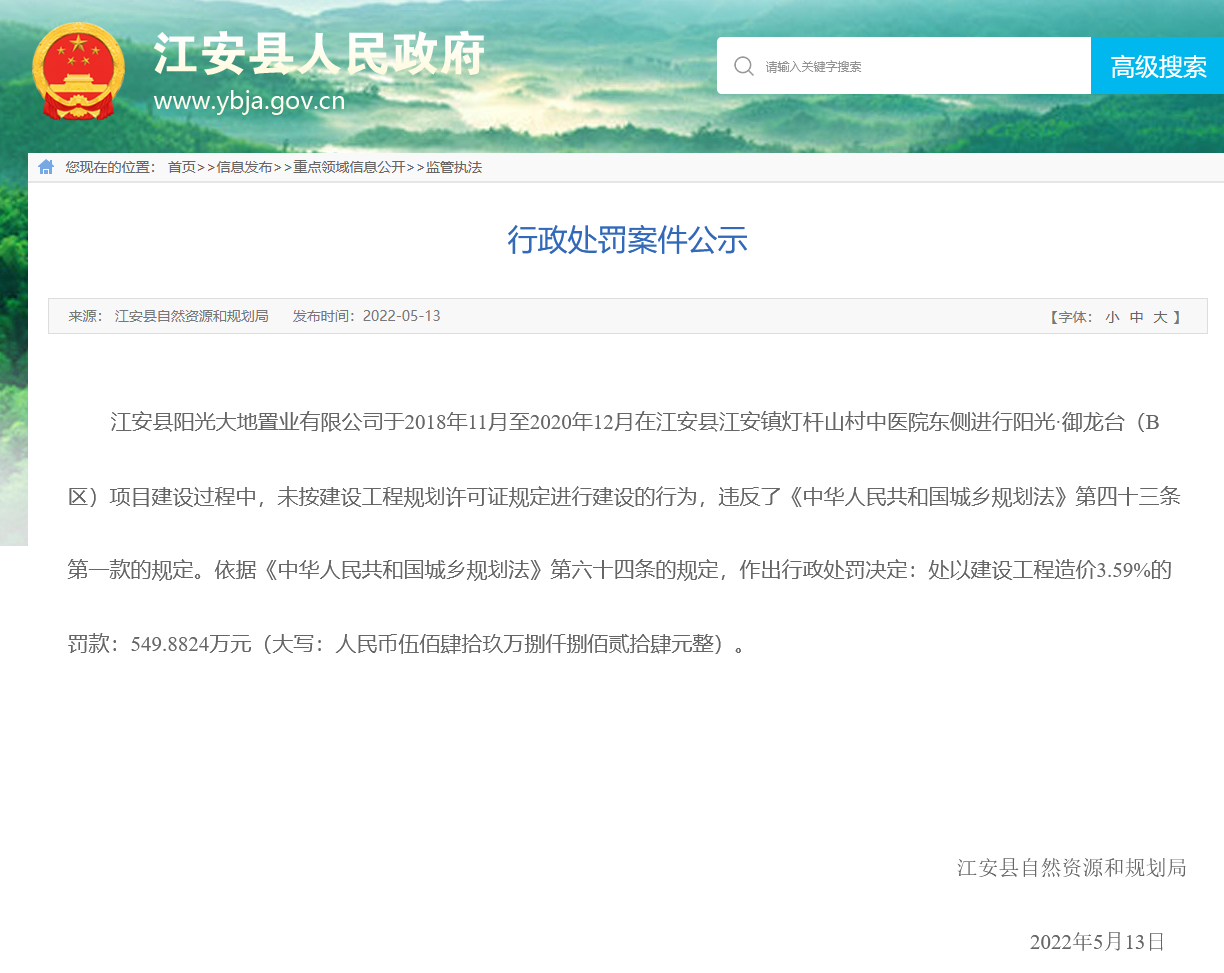Click the bureau signature at article bottom
The height and width of the screenshot is (973, 1224).
(1071, 868)
